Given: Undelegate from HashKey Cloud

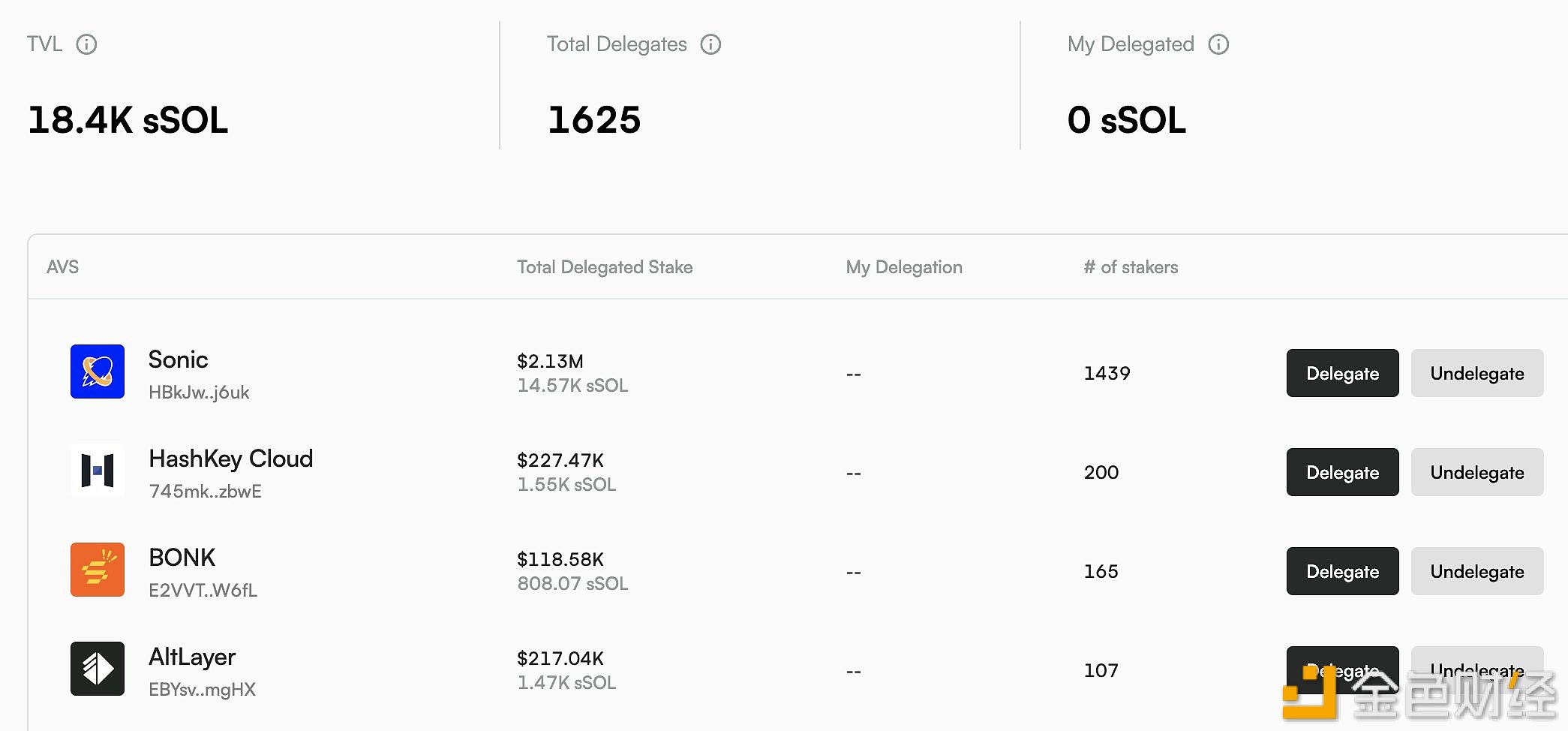Looking at the screenshot, I should click(x=1476, y=472).
